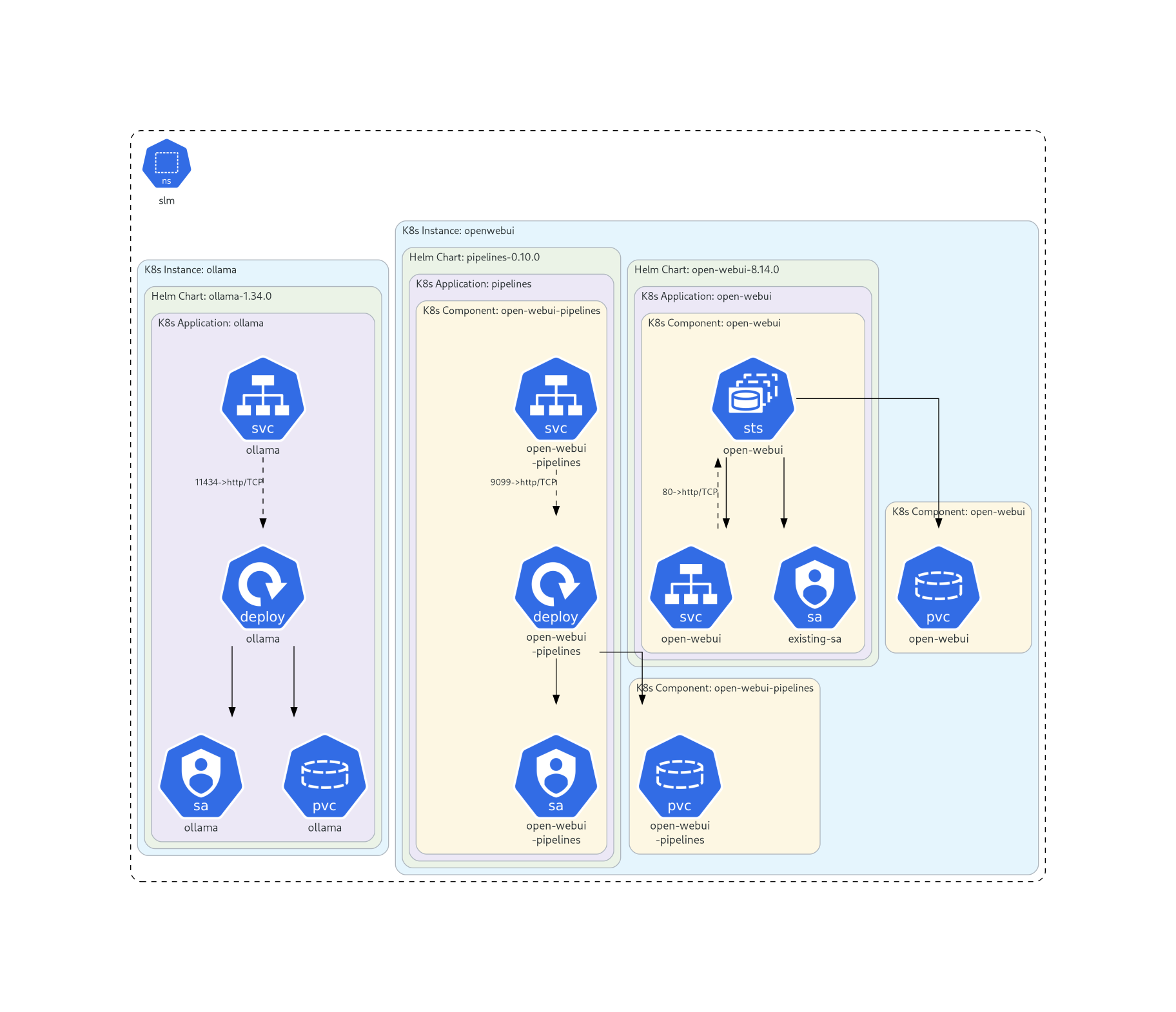
Task: Click the open-webui-pipelines pvc icon
Action: point(680,777)
